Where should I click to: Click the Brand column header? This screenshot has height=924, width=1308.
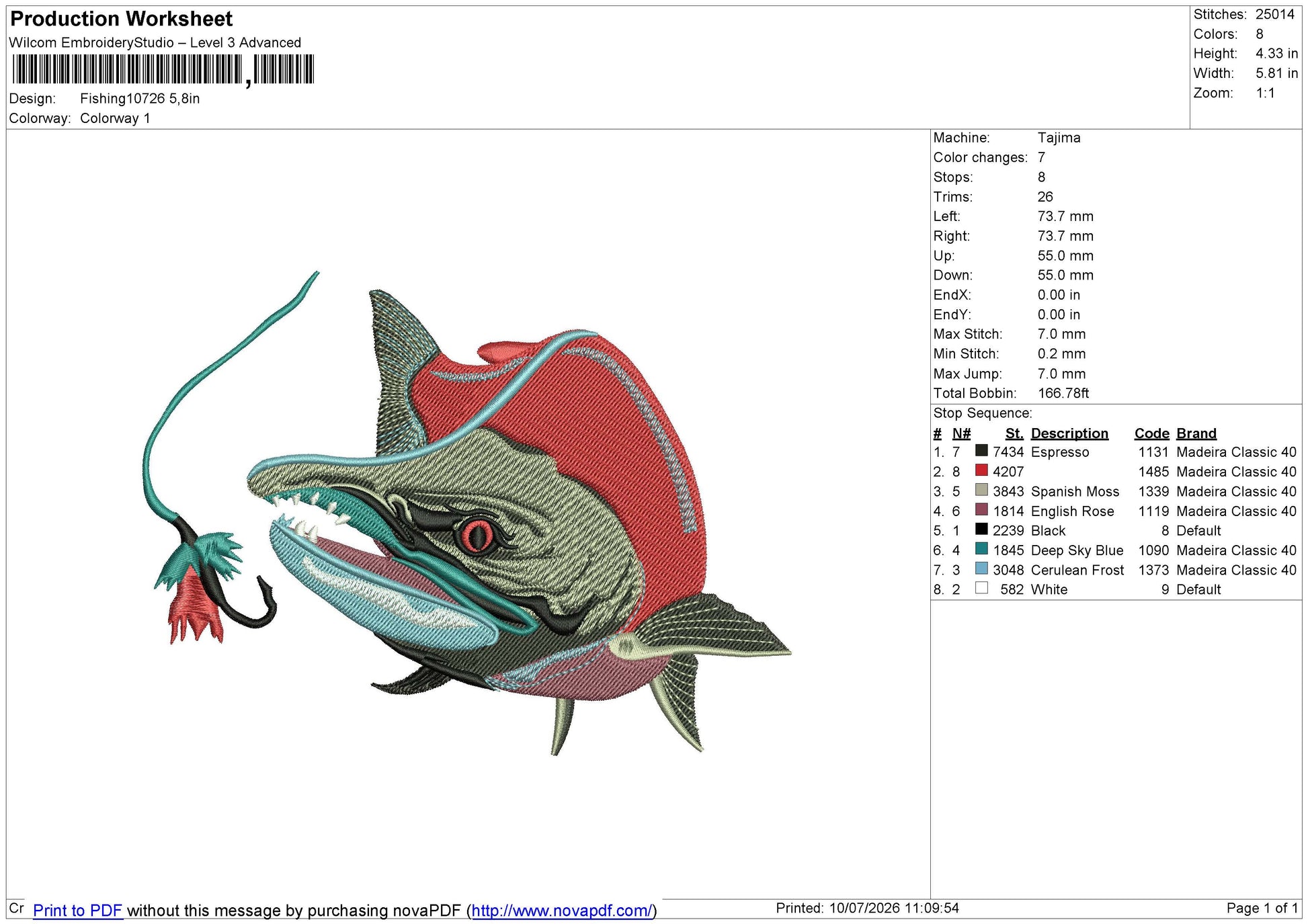tap(1196, 433)
